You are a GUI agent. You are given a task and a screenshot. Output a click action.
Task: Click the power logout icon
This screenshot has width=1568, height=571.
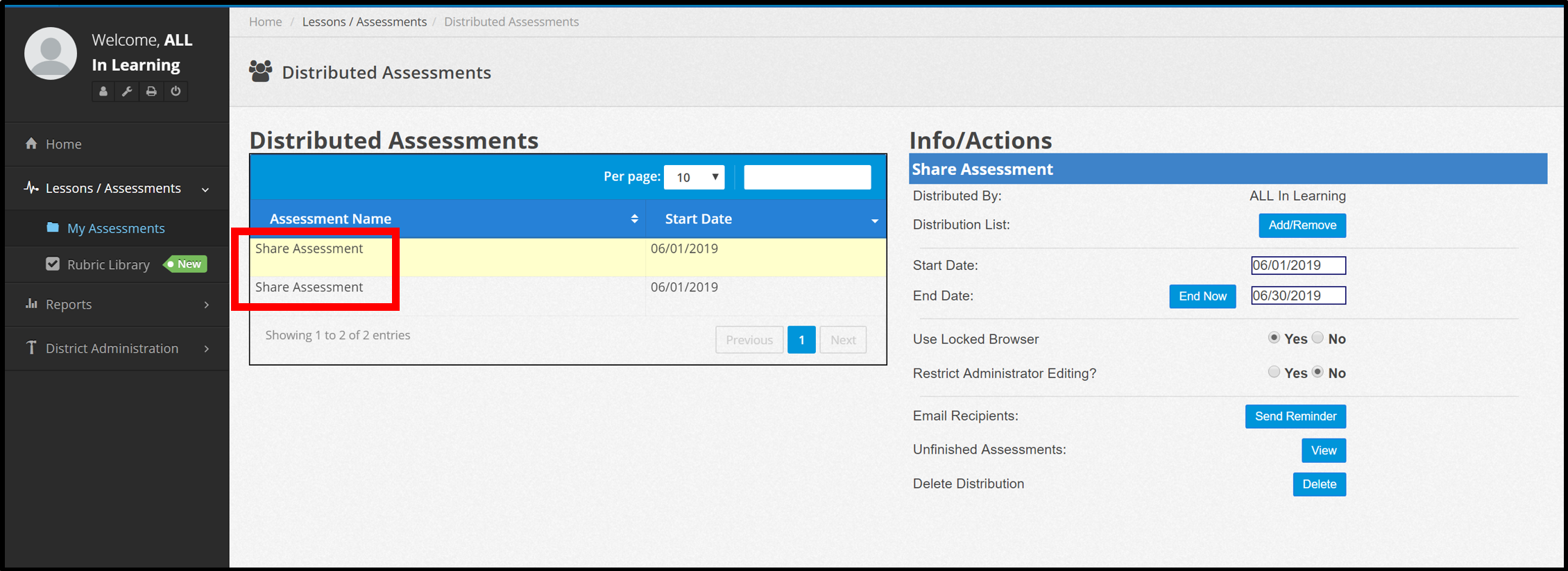176,92
